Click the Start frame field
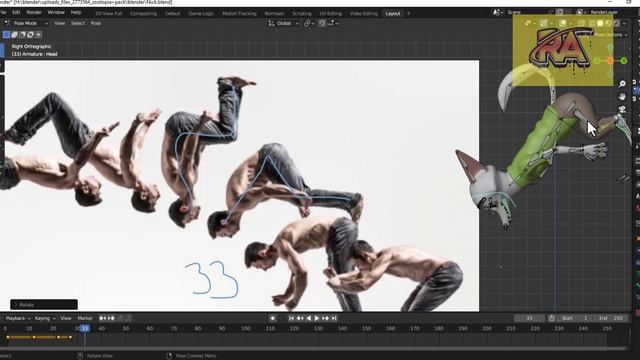The height and width of the screenshot is (360, 640). [575, 318]
